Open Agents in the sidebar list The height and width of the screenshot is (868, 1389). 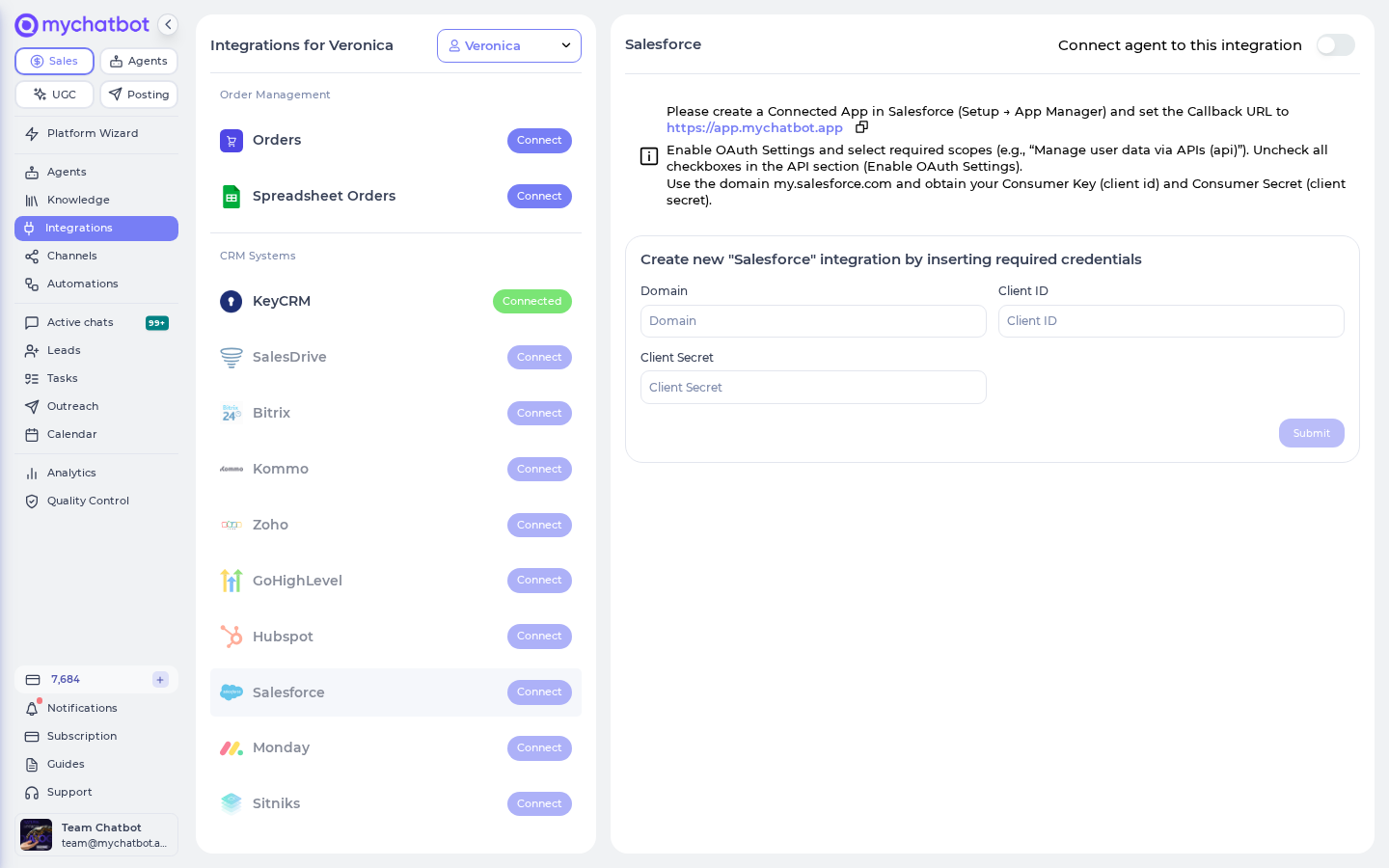[x=96, y=172]
